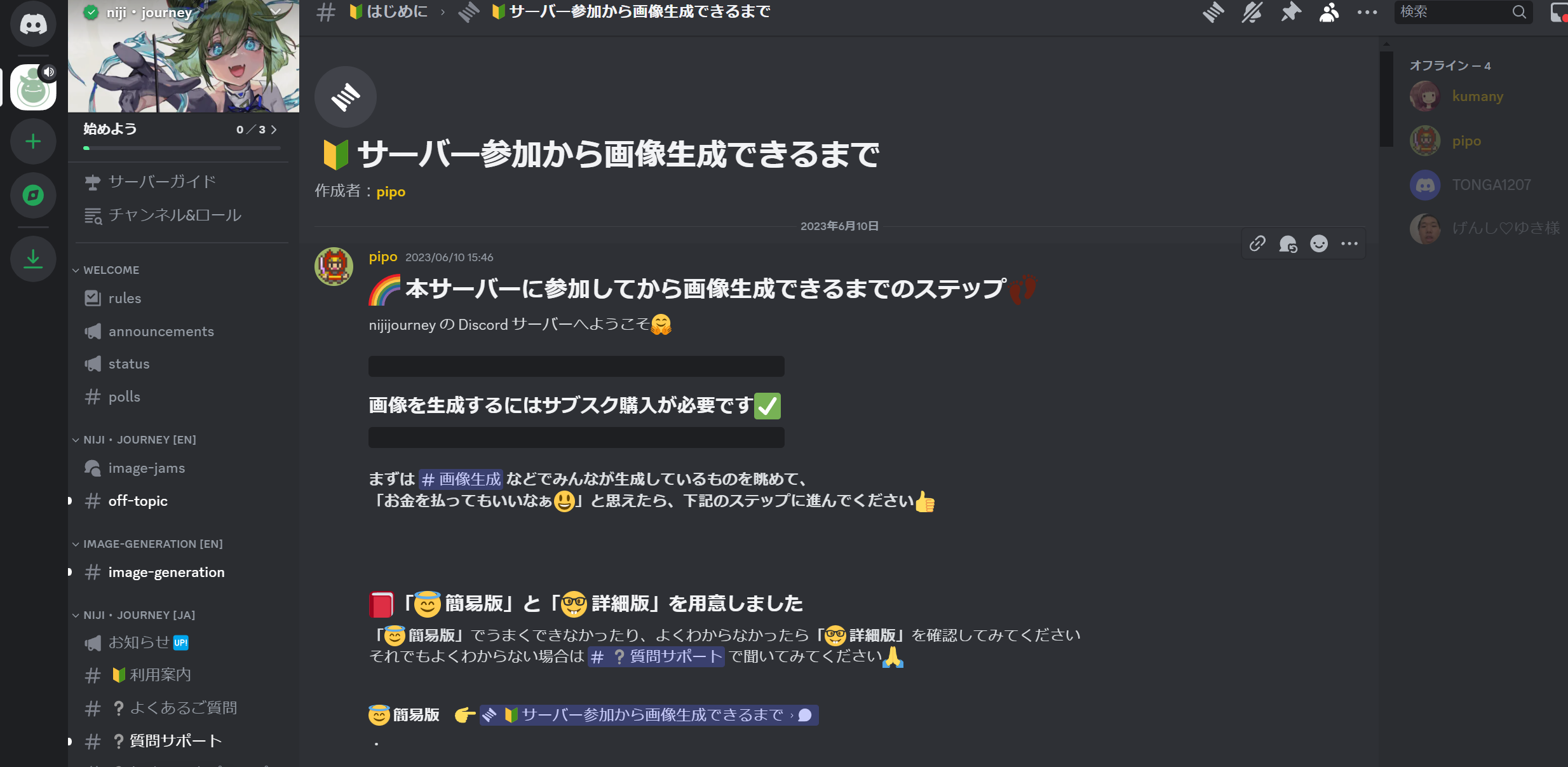Expand 始めよう onboarding checklist chevron
1568x767 pixels.
(274, 130)
